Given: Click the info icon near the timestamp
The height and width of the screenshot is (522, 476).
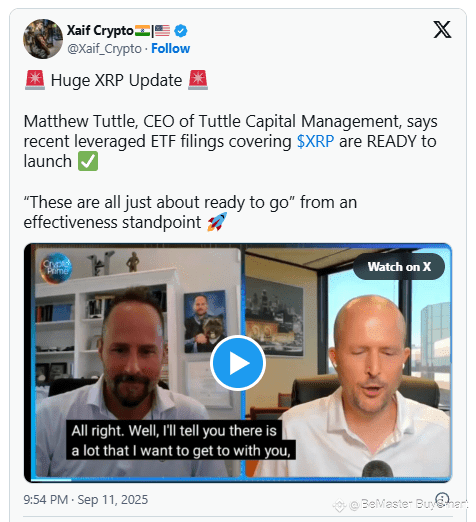Looking at the screenshot, I should point(442,499).
